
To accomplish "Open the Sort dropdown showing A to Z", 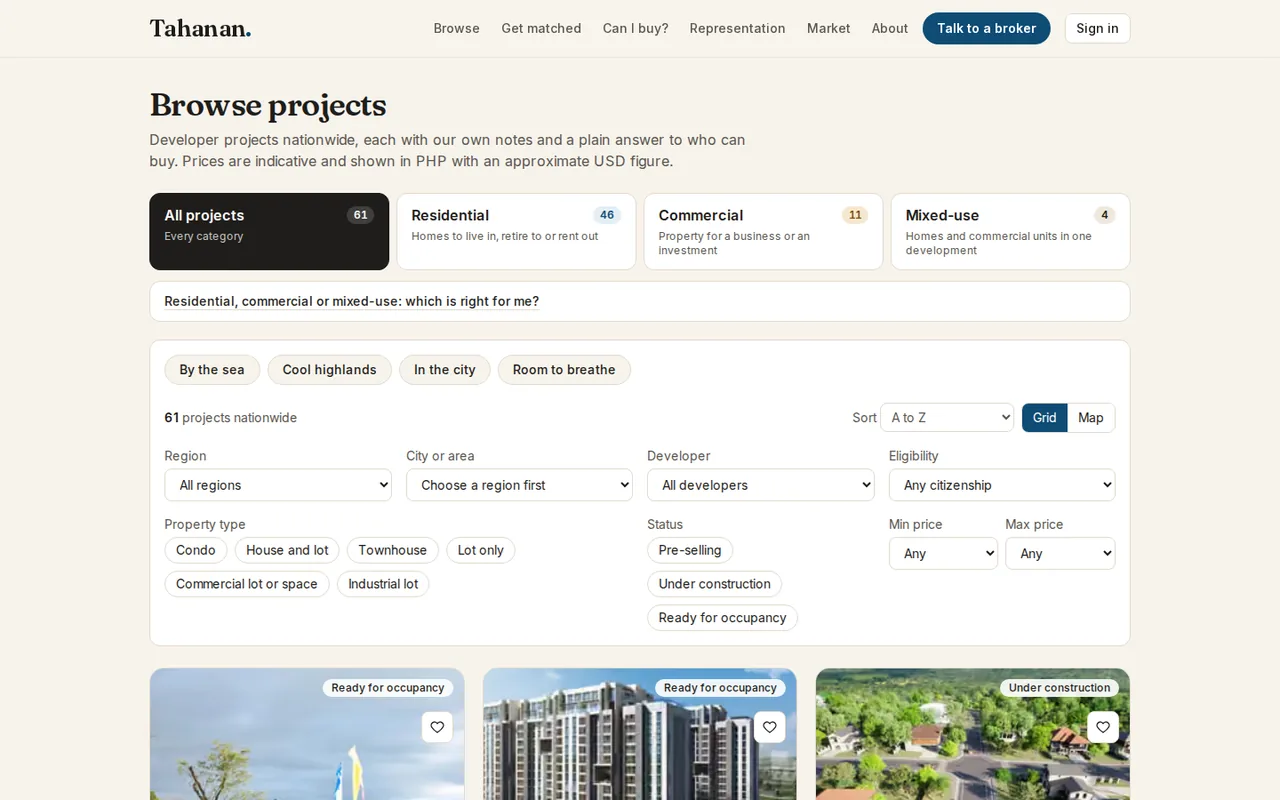I will (x=947, y=418).
